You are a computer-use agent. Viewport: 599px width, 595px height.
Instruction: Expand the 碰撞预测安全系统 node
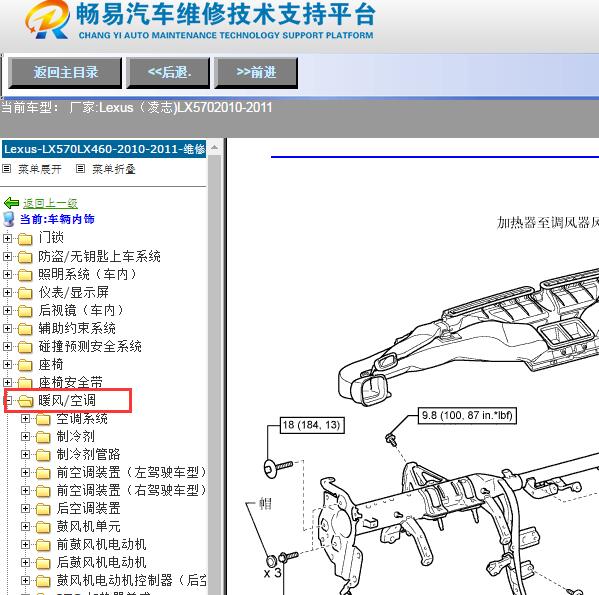point(7,346)
